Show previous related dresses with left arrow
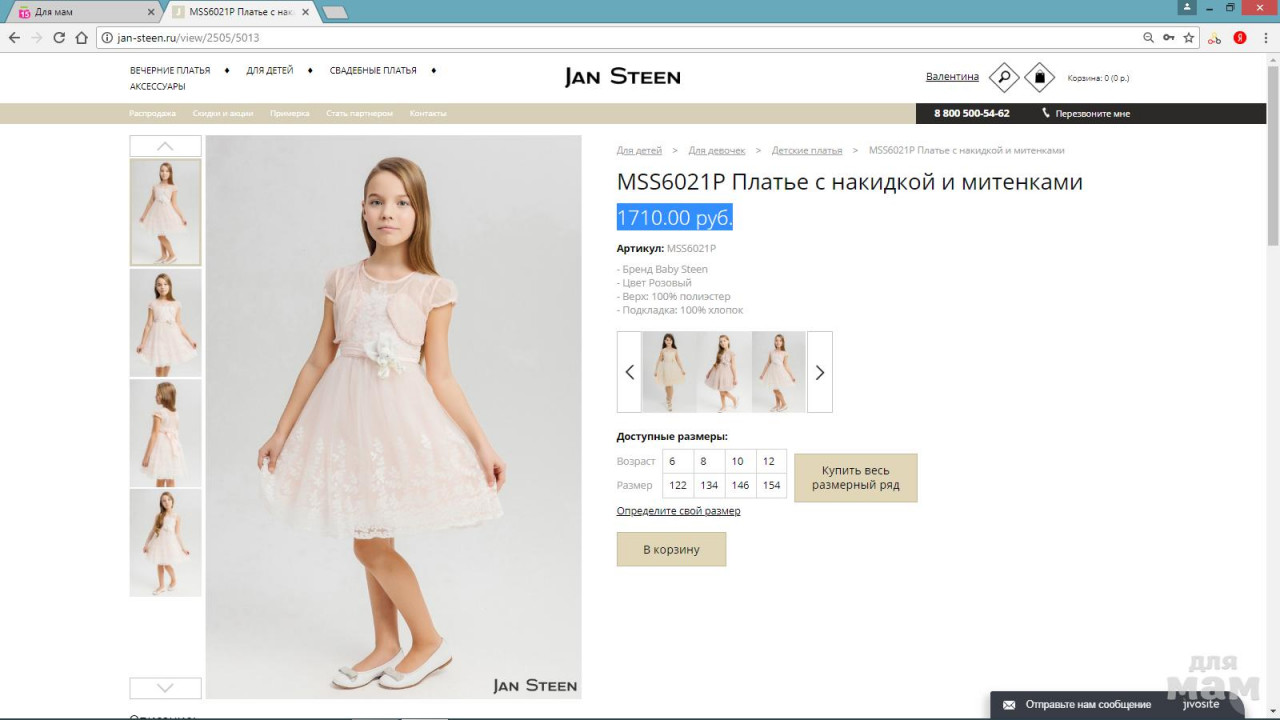The width and height of the screenshot is (1280, 720). click(x=629, y=372)
